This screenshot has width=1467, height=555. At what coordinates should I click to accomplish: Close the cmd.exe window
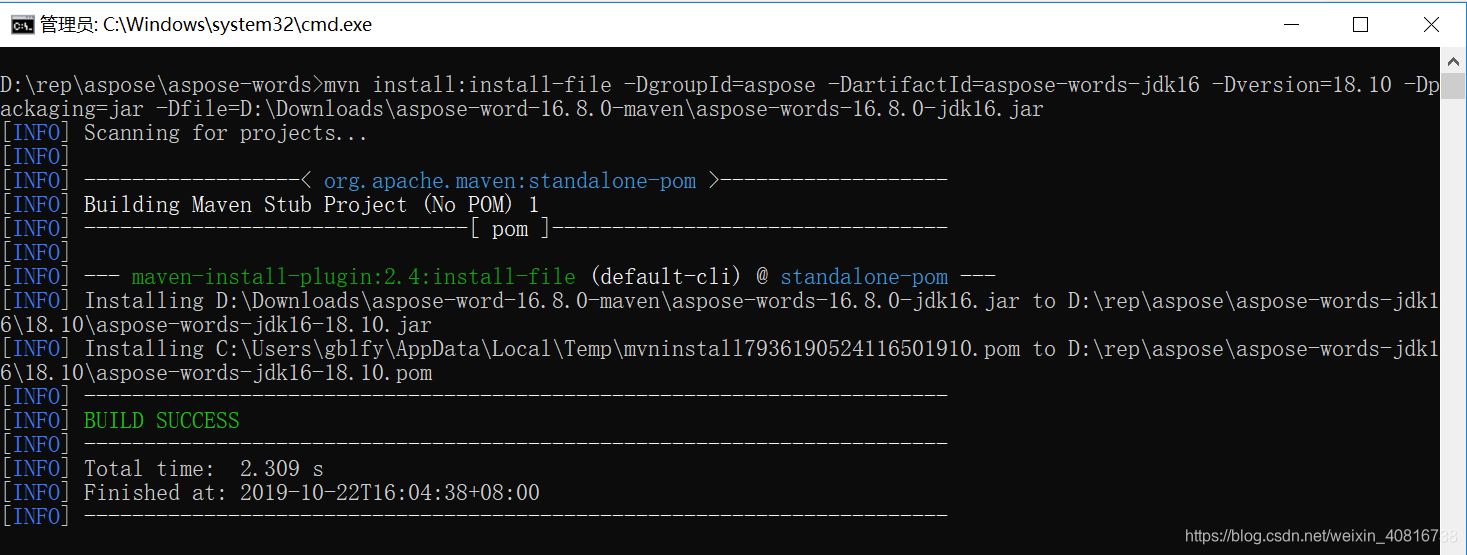pos(1430,24)
